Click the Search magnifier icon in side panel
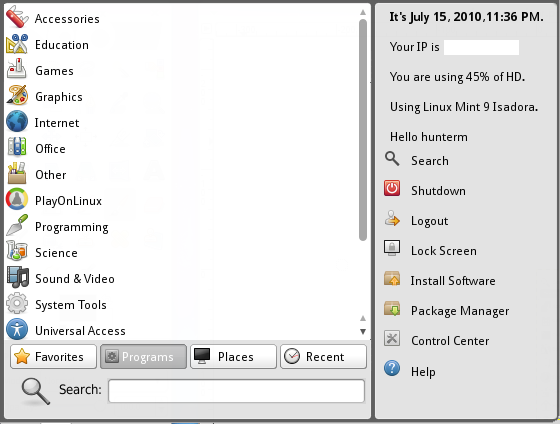 (x=392, y=159)
